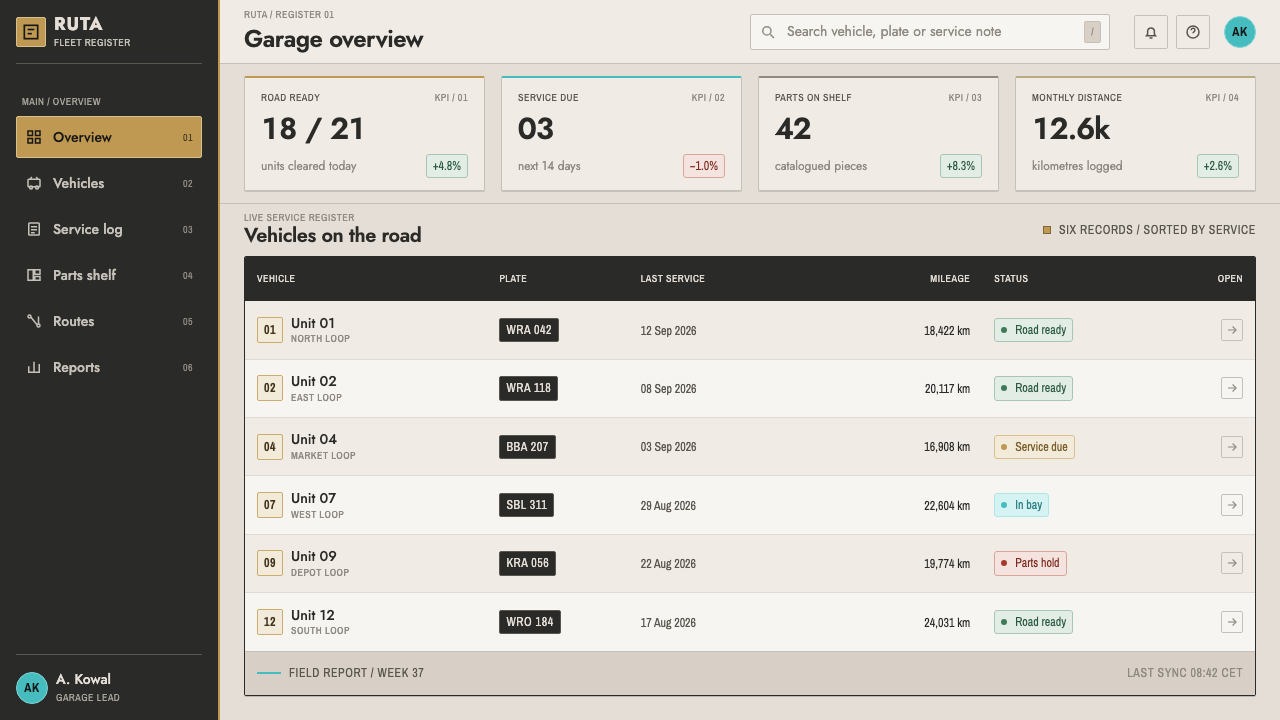Click the Vehicles bus icon in sidebar
This screenshot has height=720, width=1280.
point(34,183)
